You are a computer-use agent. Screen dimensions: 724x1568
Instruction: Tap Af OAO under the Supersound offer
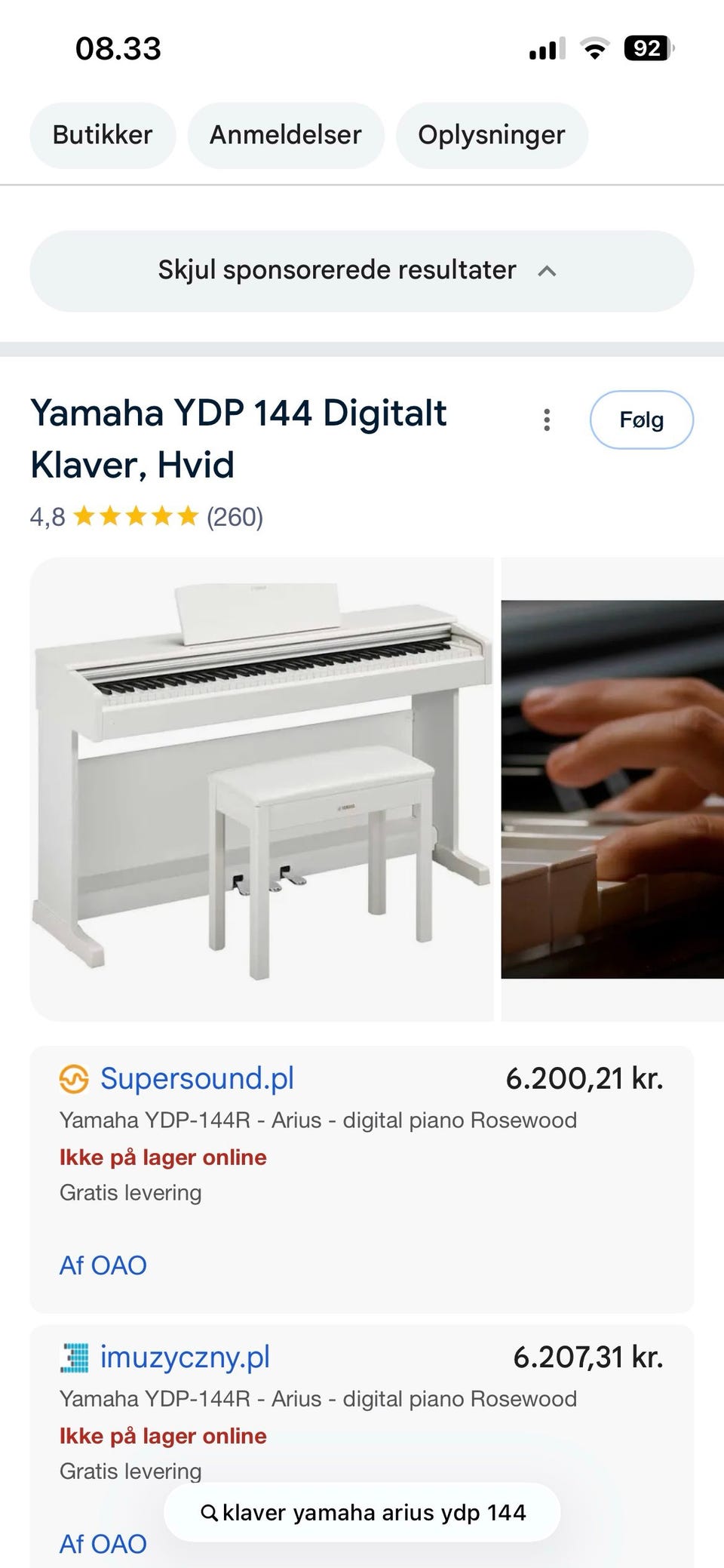click(103, 1265)
